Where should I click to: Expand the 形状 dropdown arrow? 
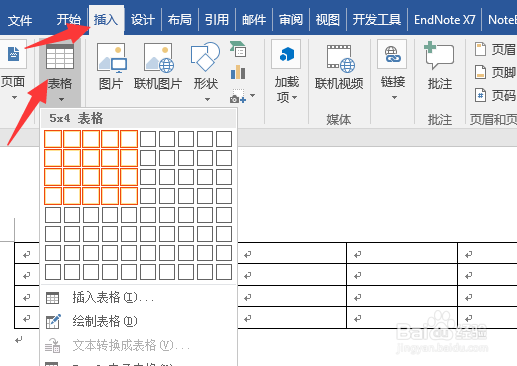pyautogui.click(x=207, y=99)
